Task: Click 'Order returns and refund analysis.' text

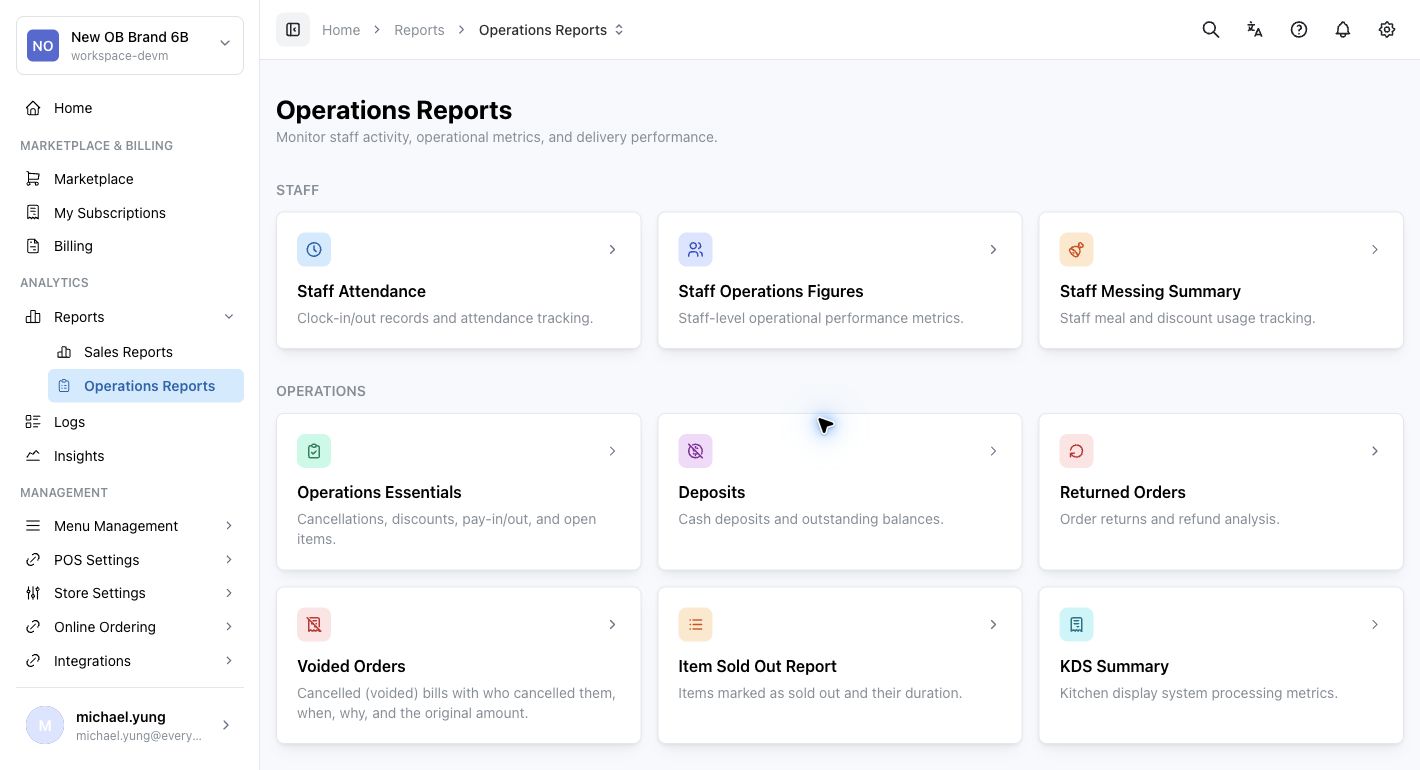Action: coord(1170,519)
